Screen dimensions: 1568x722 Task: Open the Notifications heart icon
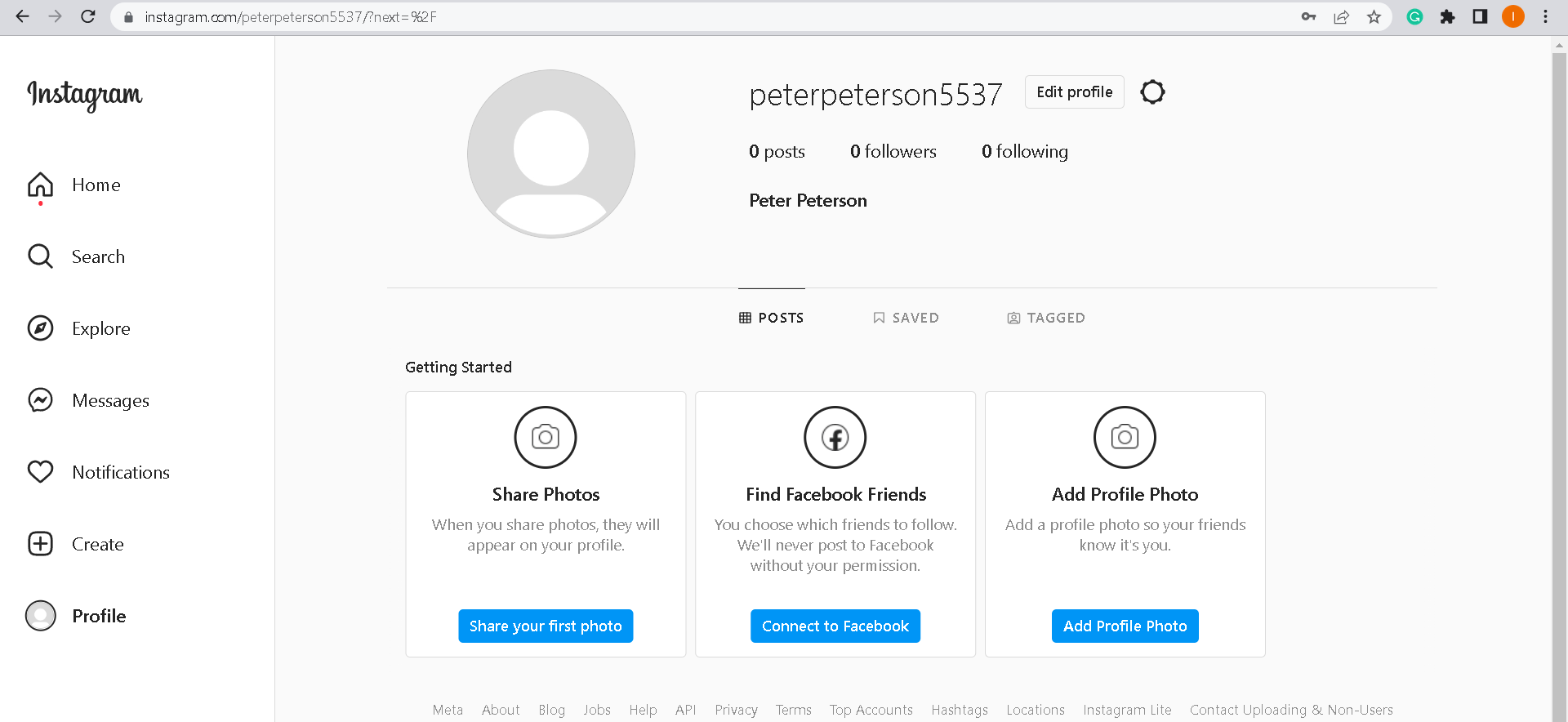[x=40, y=472]
